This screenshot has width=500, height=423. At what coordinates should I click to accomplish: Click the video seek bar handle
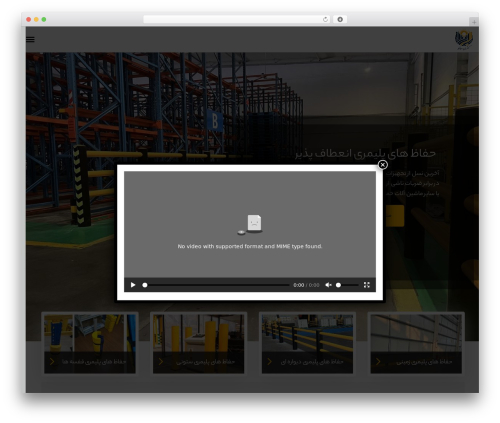pos(145,285)
